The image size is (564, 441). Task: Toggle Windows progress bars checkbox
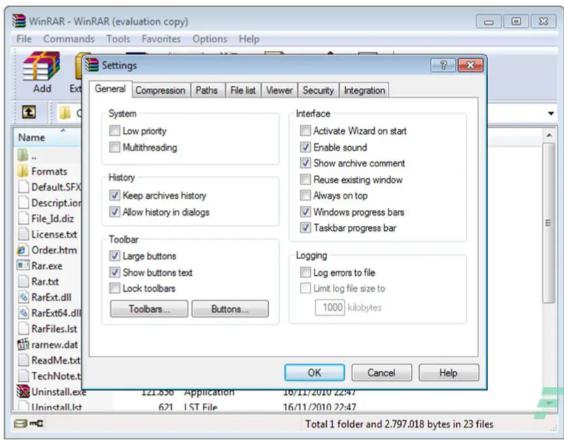point(305,212)
